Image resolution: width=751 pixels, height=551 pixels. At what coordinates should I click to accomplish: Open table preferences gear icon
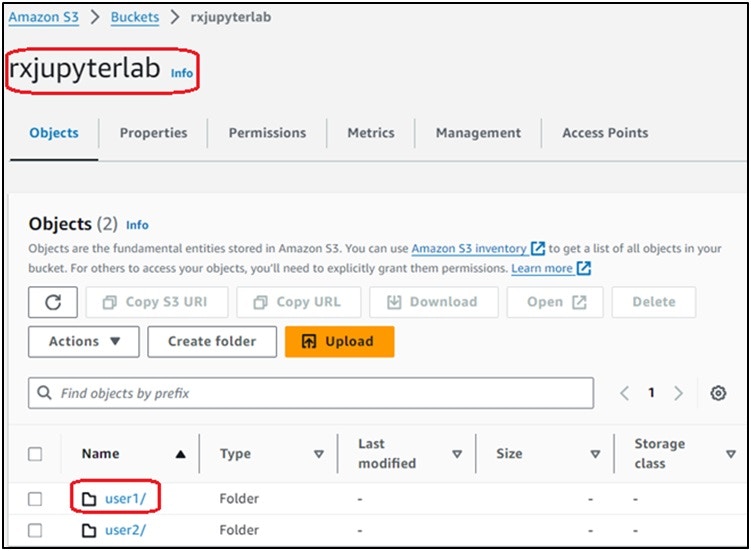[x=718, y=393]
